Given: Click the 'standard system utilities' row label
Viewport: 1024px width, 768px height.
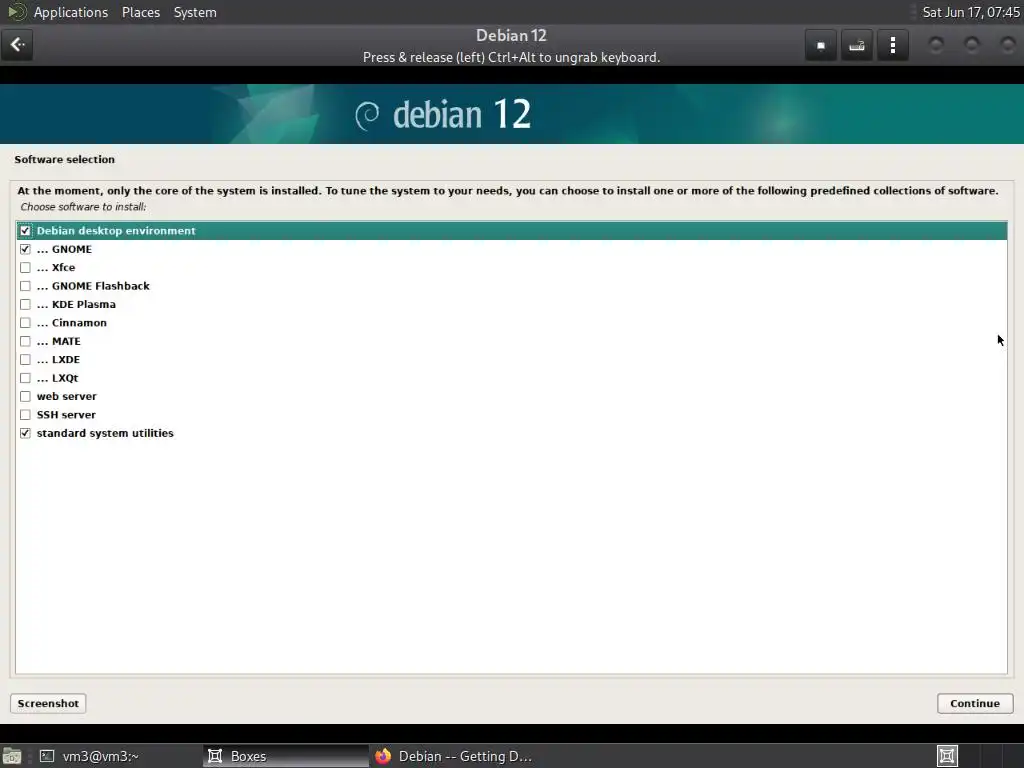Looking at the screenshot, I should tap(105, 433).
